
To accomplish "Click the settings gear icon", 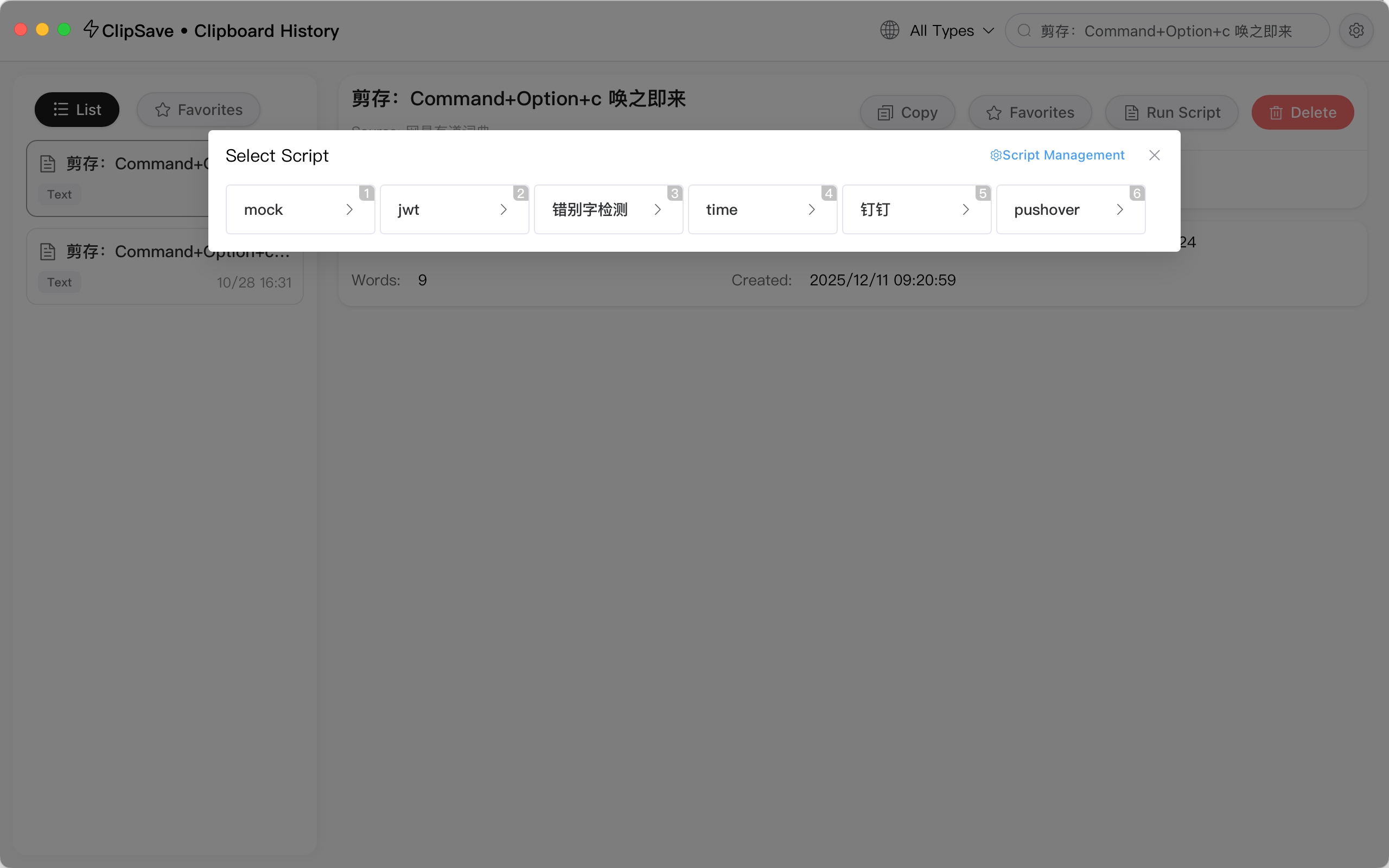I will [1356, 30].
